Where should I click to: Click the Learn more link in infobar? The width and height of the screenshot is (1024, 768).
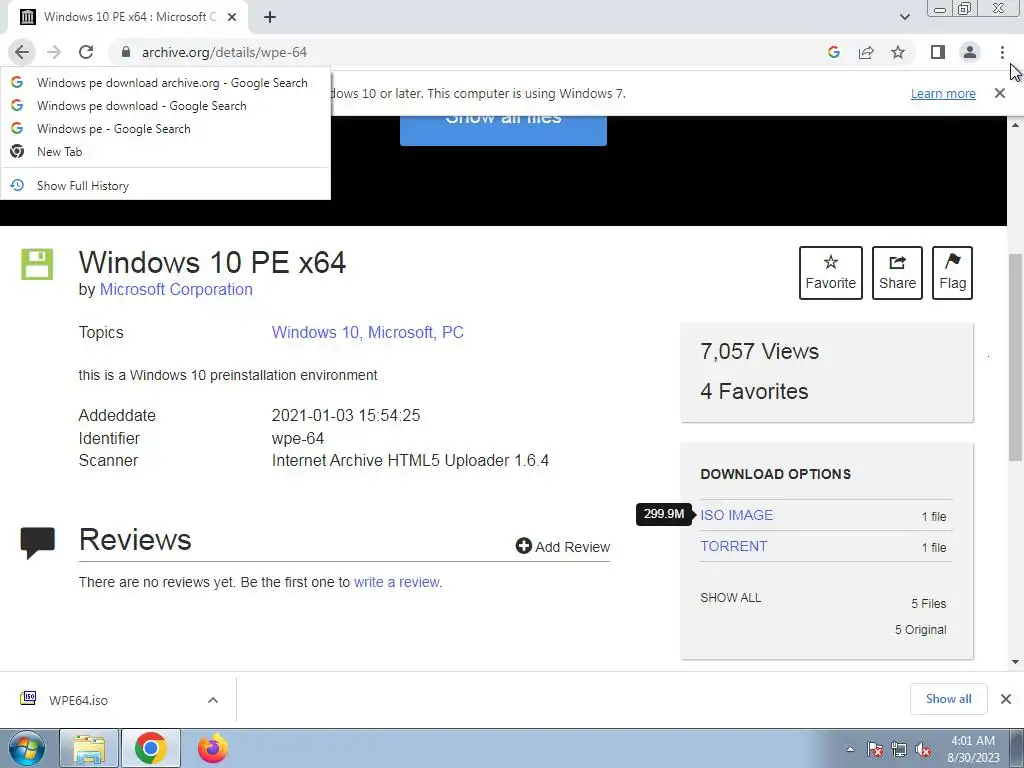(x=943, y=93)
